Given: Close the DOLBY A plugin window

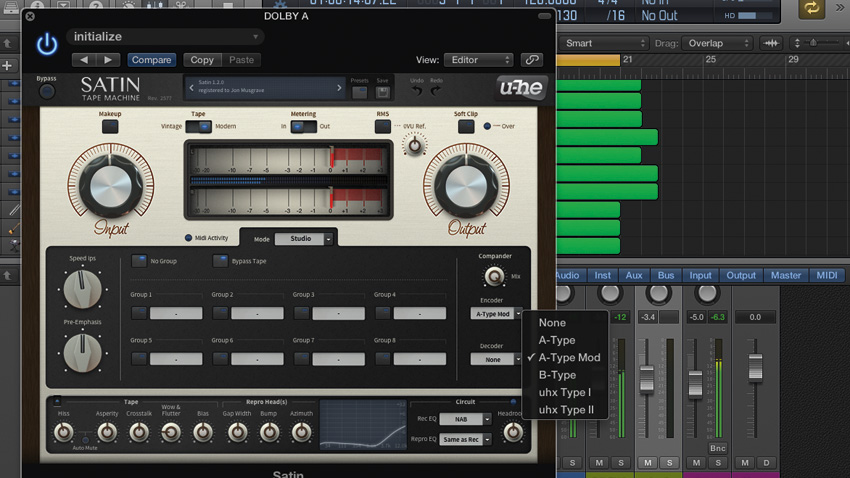Looking at the screenshot, I should click(30, 16).
